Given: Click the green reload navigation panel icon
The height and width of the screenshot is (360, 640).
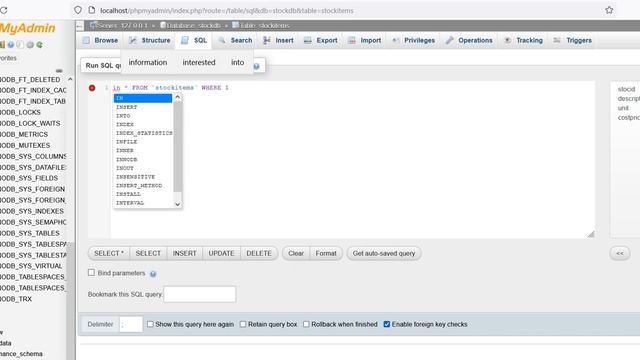Looking at the screenshot, I should coord(40,45).
